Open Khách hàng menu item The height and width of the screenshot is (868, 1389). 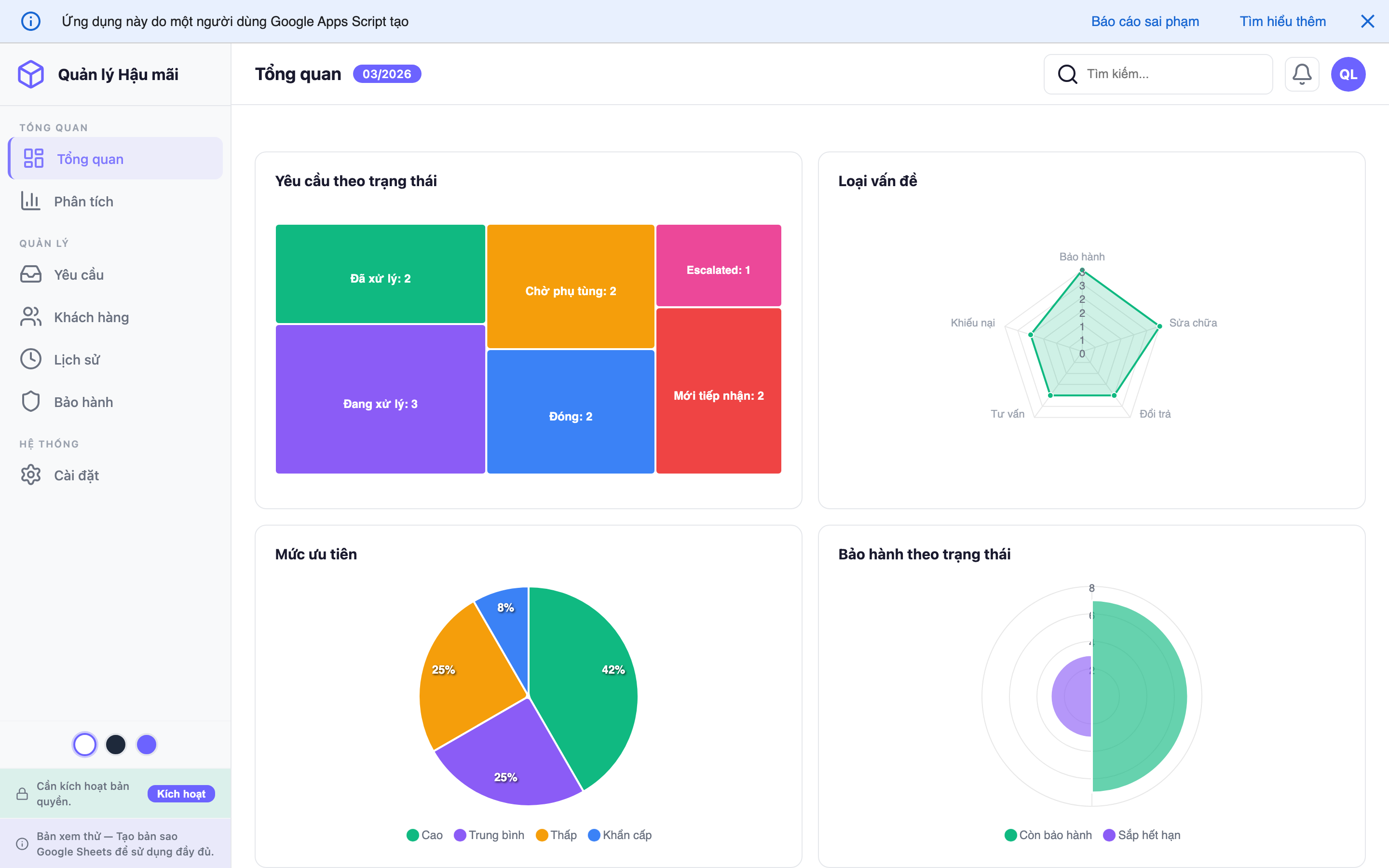pos(91,317)
